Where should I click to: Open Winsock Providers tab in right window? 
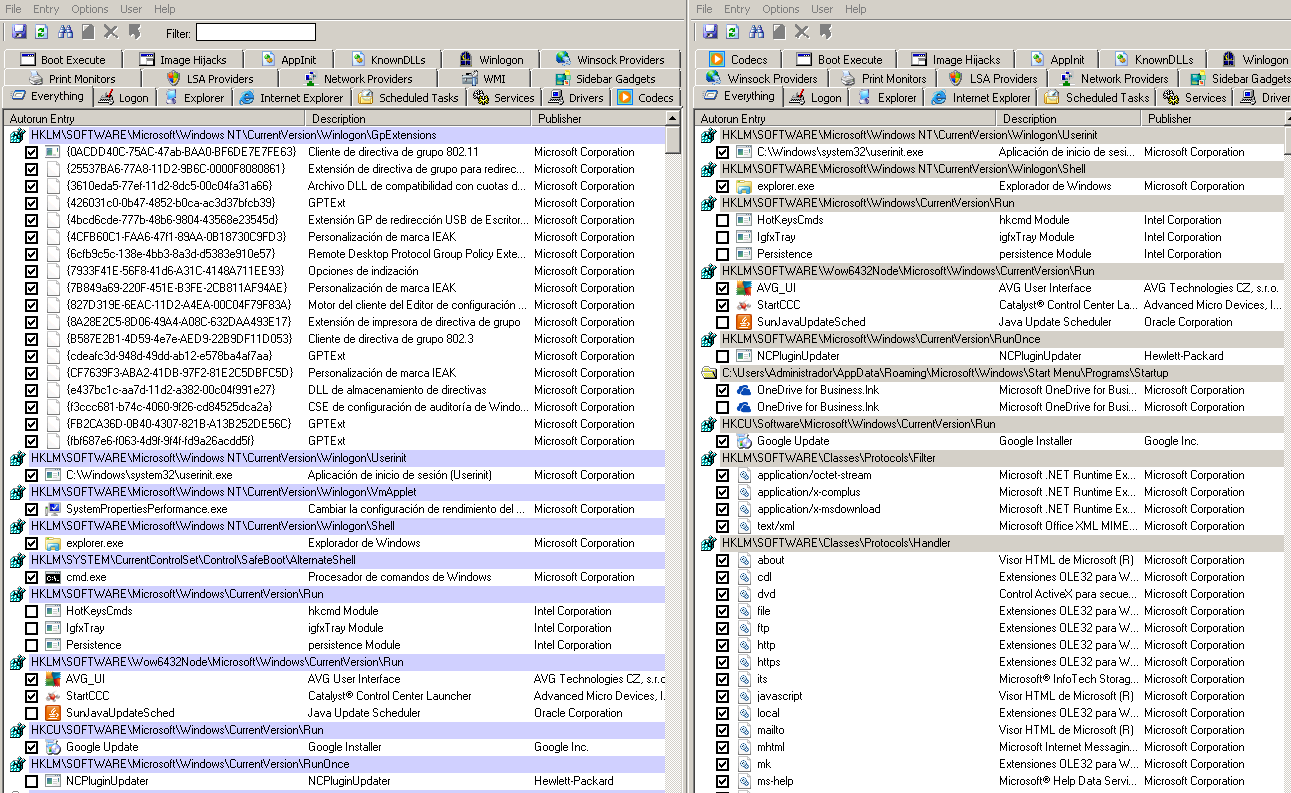[x=762, y=78]
